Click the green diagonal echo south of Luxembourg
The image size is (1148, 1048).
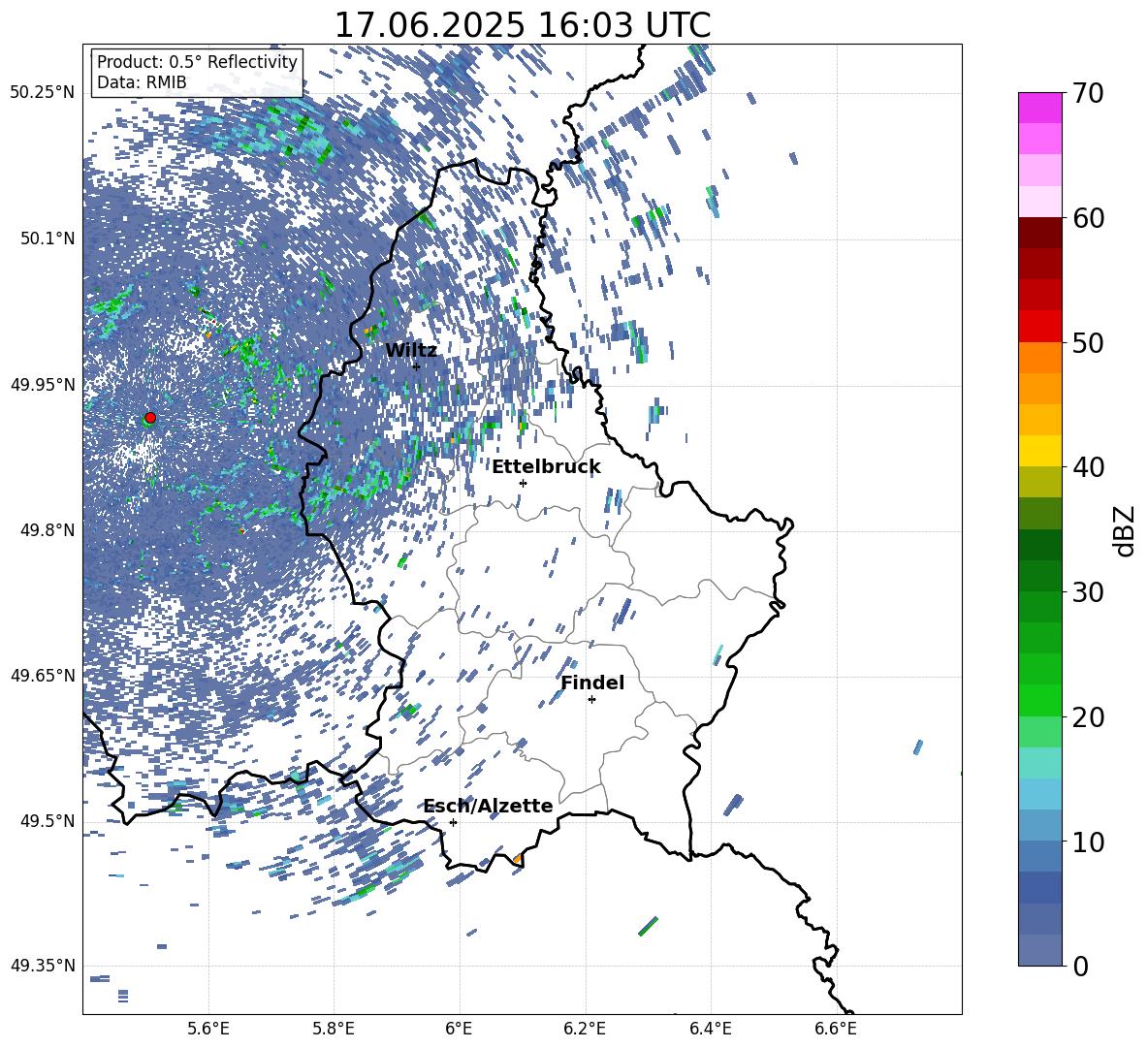tap(648, 926)
